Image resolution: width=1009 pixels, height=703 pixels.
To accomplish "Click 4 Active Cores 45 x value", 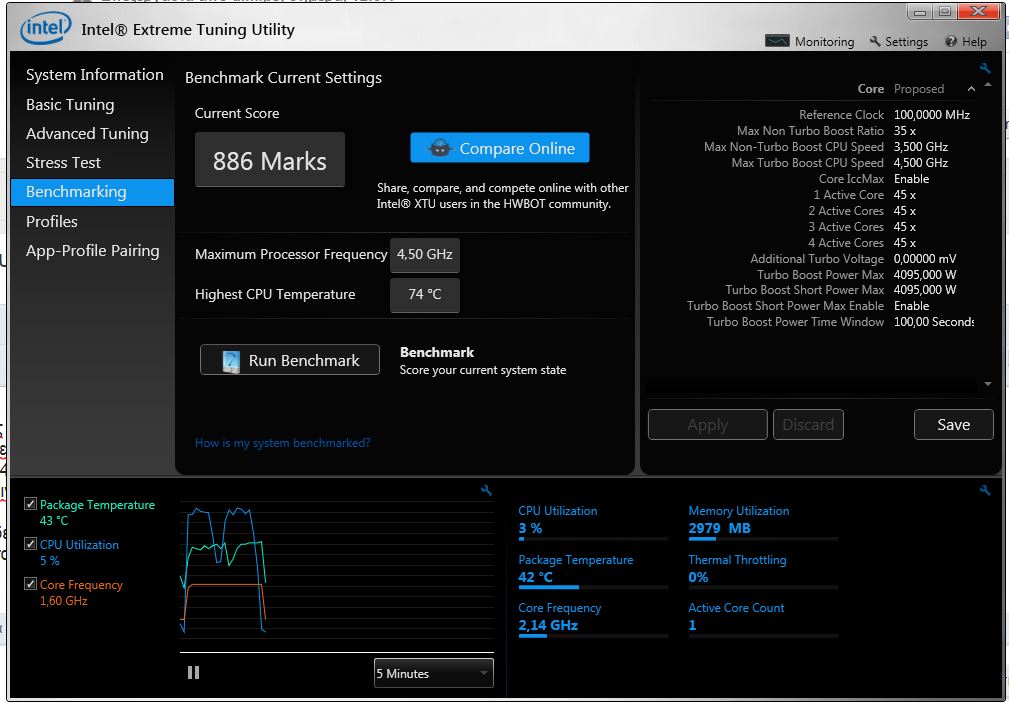I will pos(905,243).
